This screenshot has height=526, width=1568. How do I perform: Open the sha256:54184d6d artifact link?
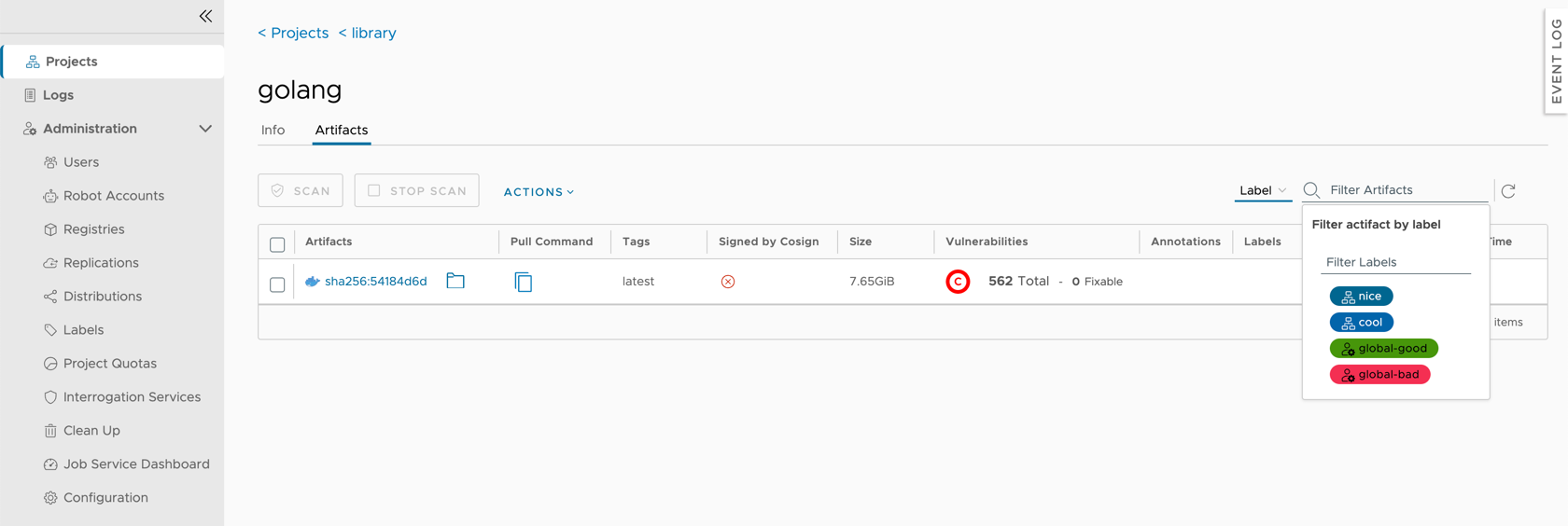[375, 281]
